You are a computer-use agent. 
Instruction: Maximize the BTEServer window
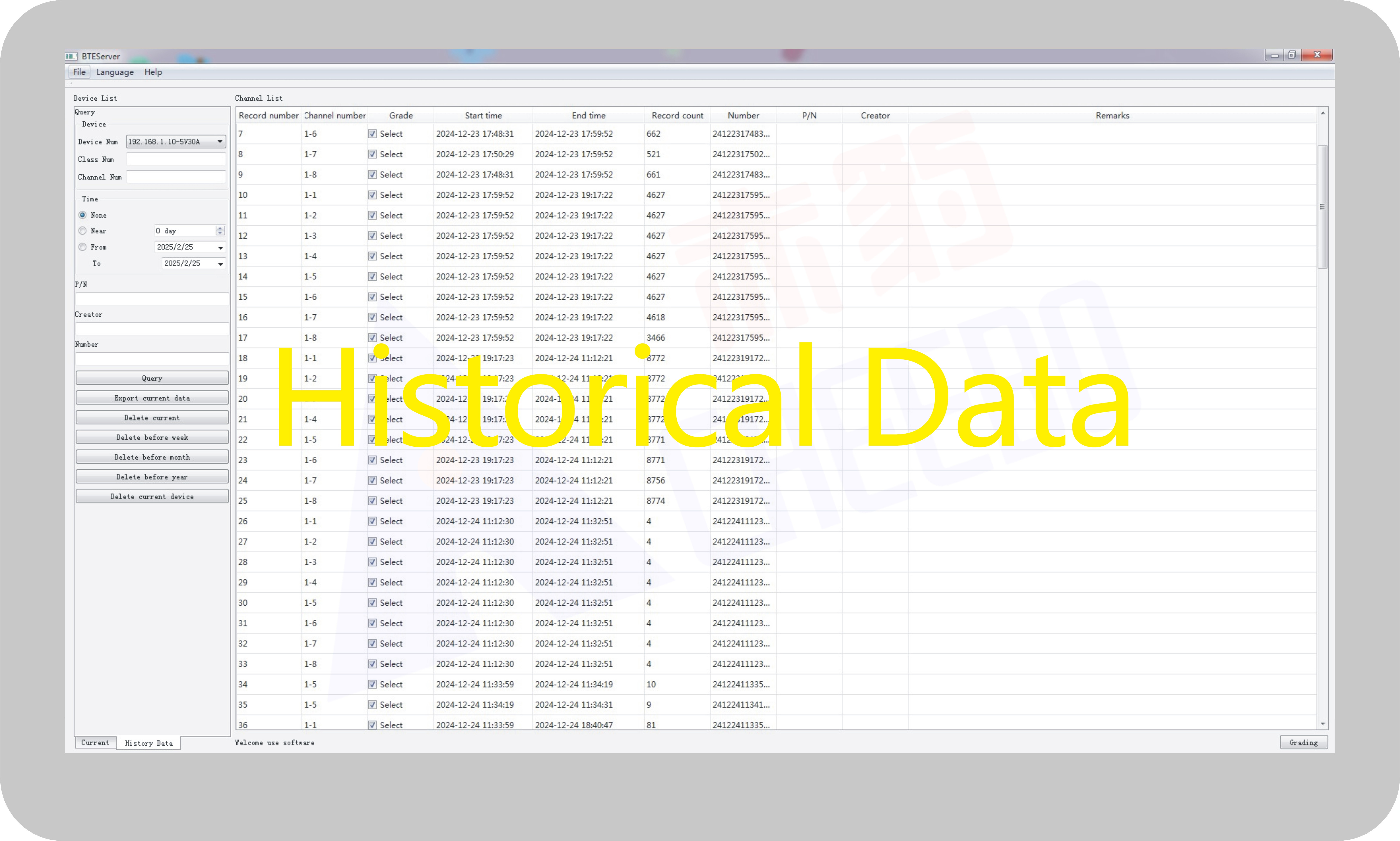pyautogui.click(x=1292, y=55)
